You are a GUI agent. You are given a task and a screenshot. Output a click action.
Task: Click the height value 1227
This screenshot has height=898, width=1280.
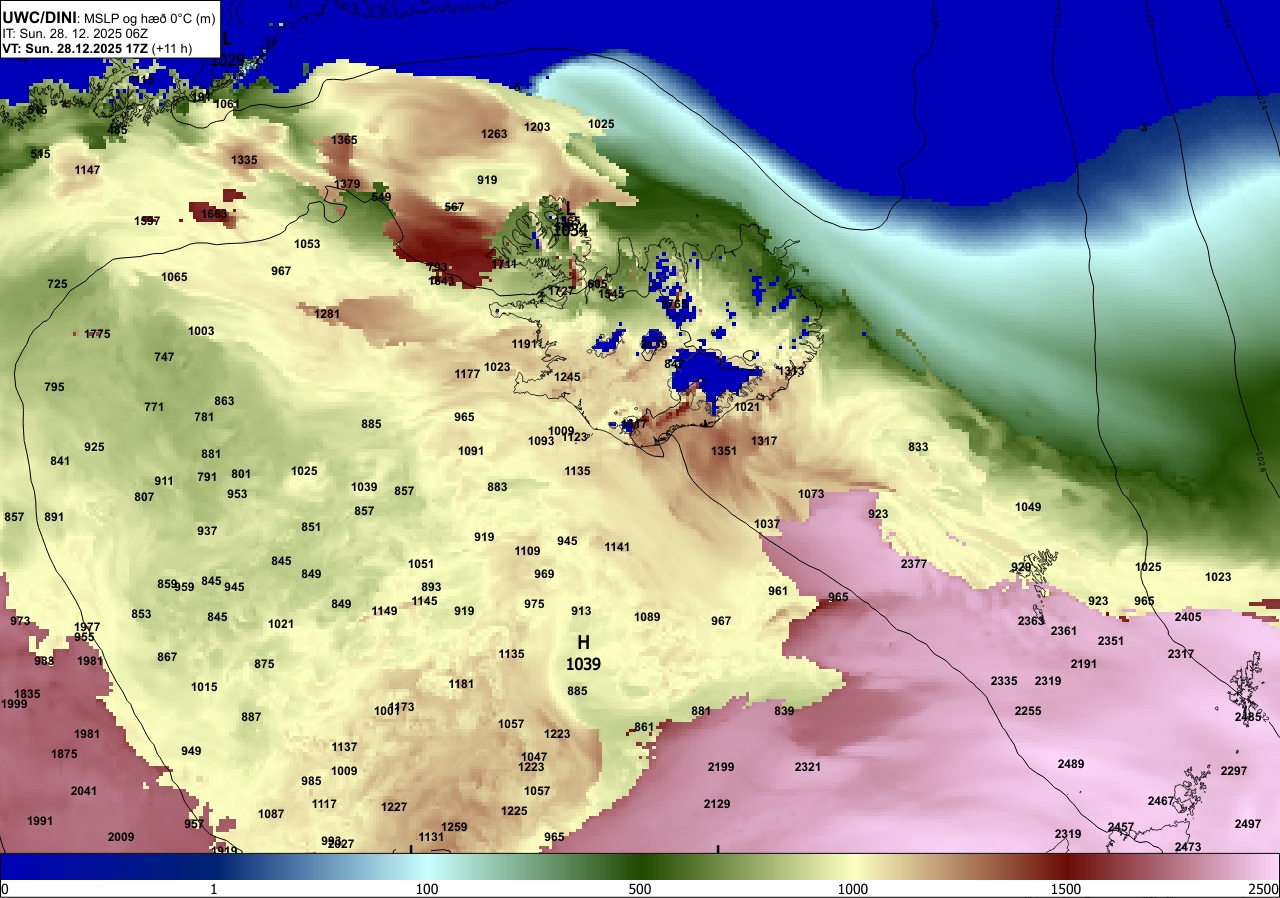(394, 807)
